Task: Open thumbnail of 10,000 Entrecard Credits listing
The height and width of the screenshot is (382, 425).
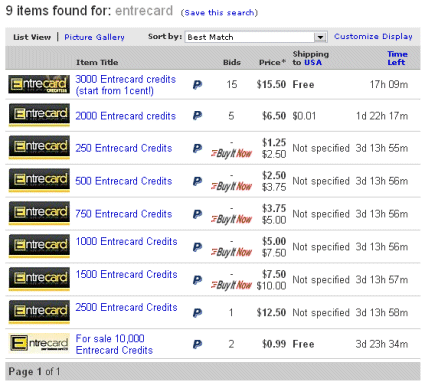Action: tap(39, 343)
